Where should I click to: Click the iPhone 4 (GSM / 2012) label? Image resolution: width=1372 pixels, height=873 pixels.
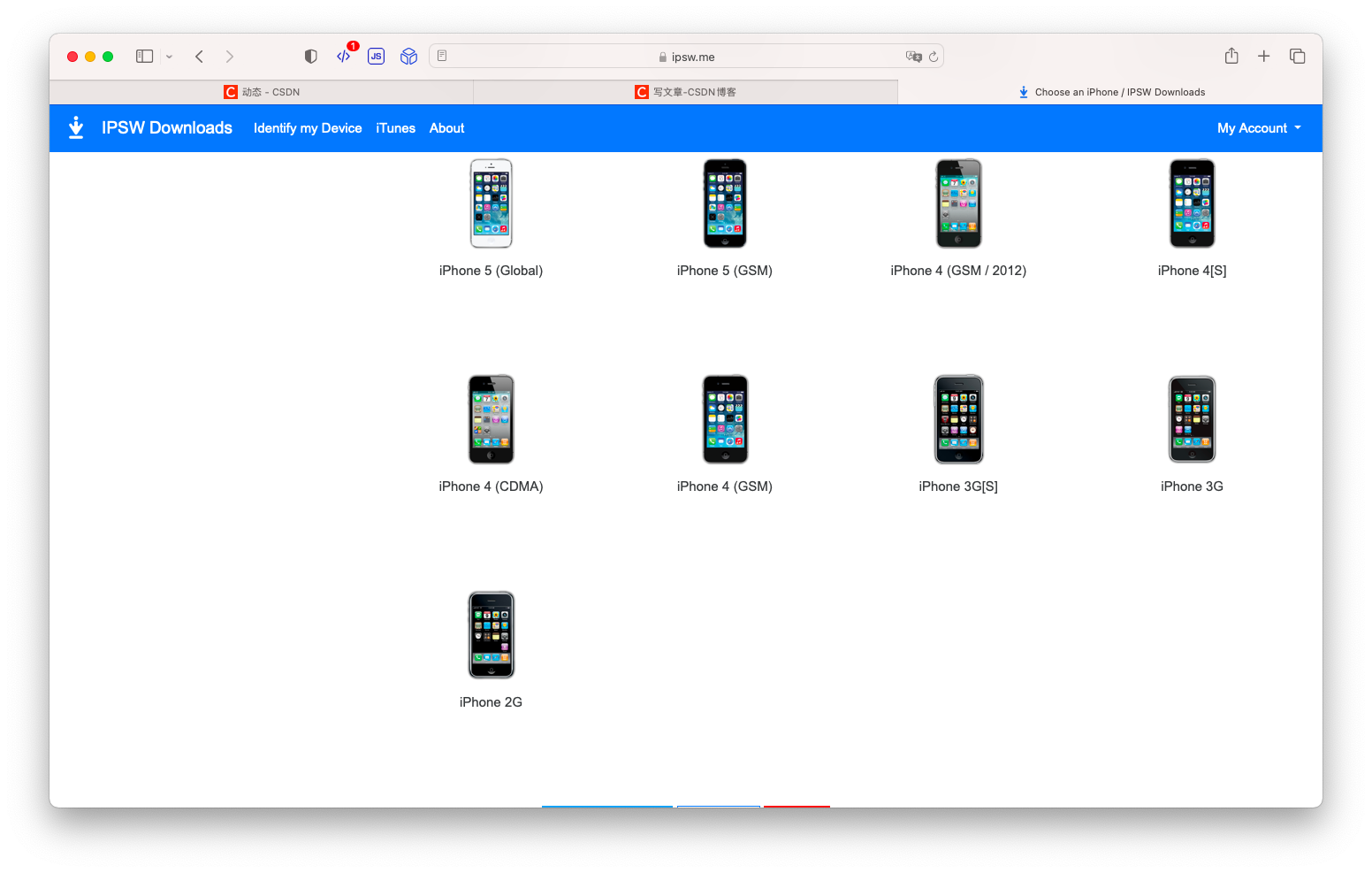959,271
